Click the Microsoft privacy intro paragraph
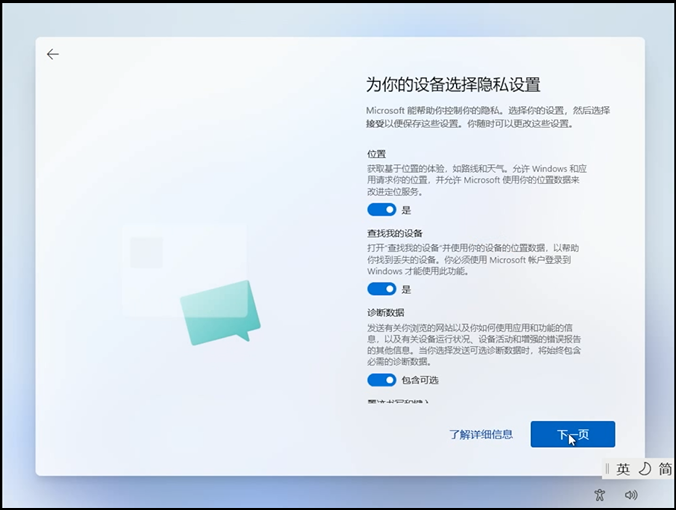Viewport: 676px width, 510px height. click(487, 116)
